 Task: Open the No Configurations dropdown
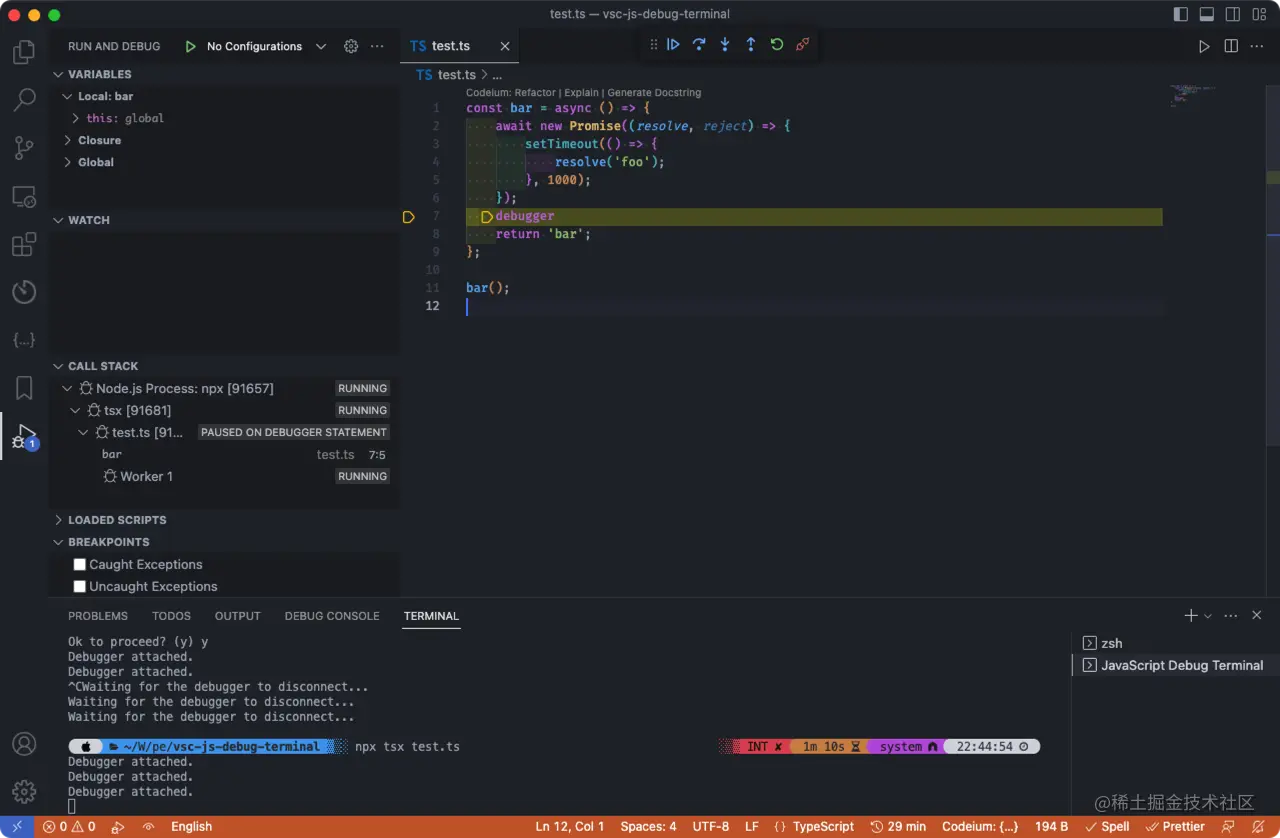[266, 46]
